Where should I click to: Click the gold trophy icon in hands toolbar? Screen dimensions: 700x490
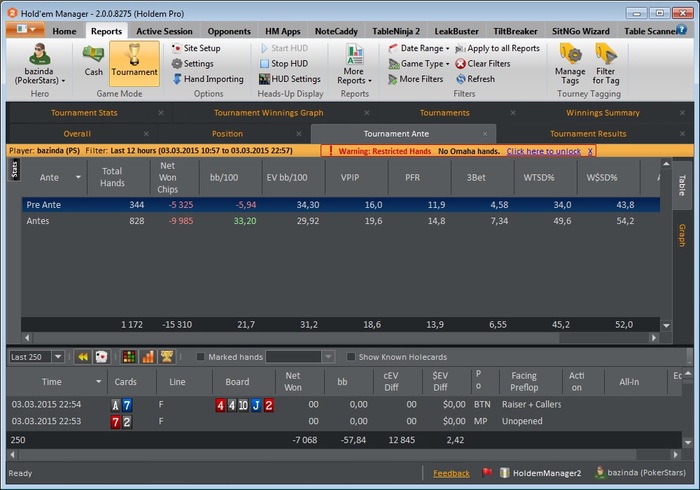167,357
